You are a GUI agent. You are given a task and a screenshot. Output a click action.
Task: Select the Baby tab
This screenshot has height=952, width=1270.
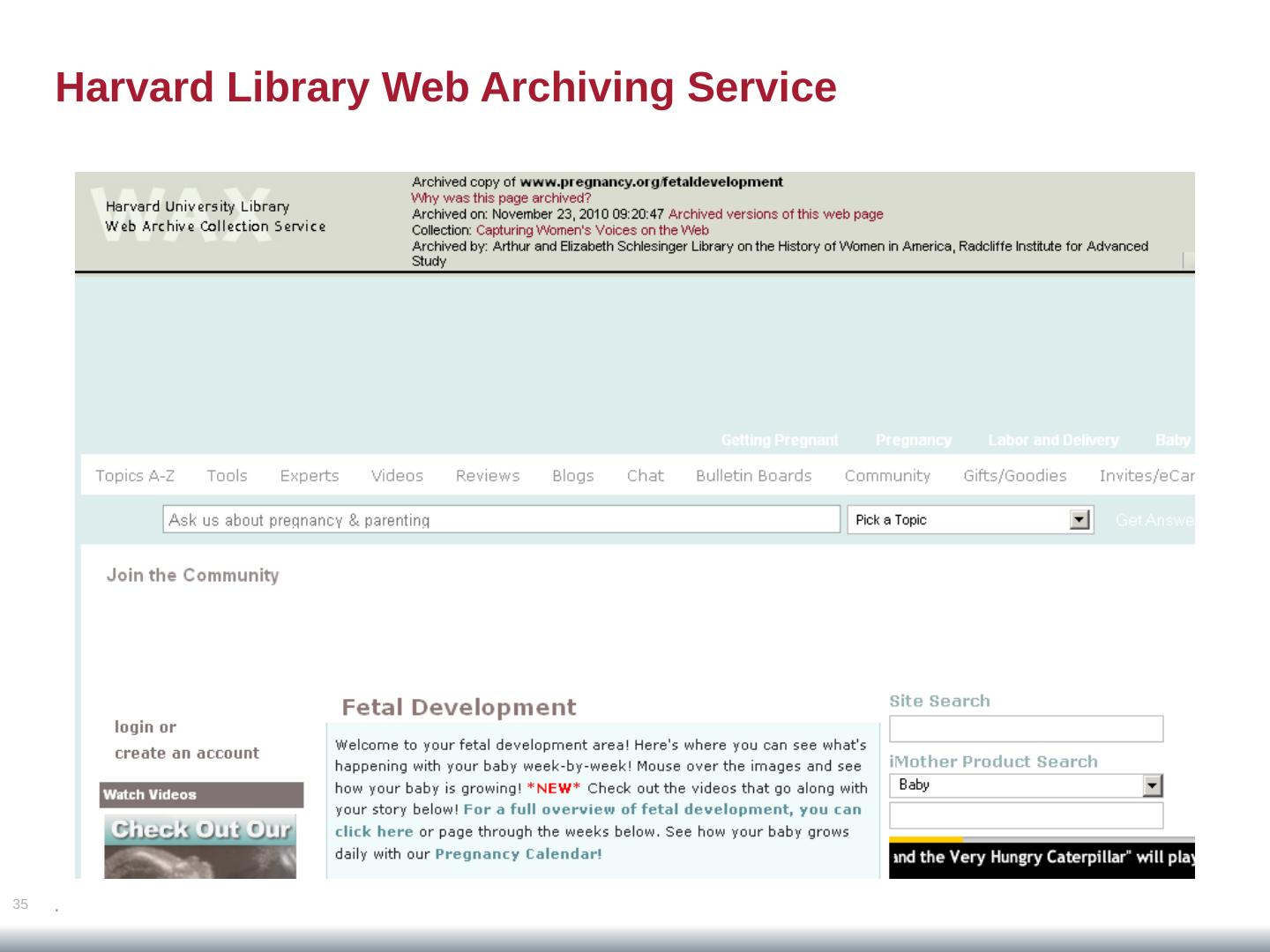1173,440
